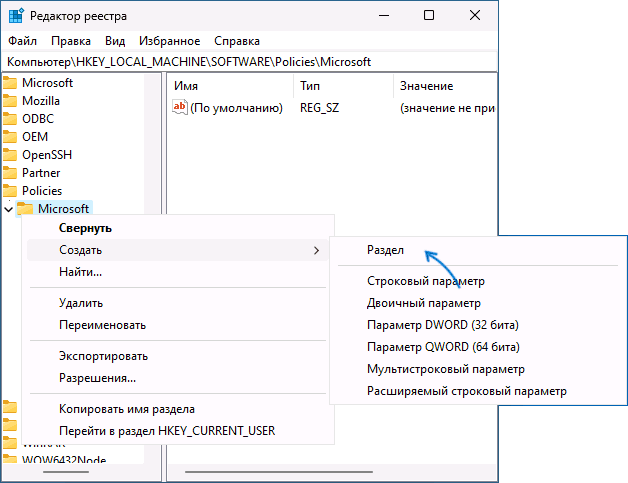628x483 pixels.
Task: Open the Правка menu
Action: [x=71, y=41]
